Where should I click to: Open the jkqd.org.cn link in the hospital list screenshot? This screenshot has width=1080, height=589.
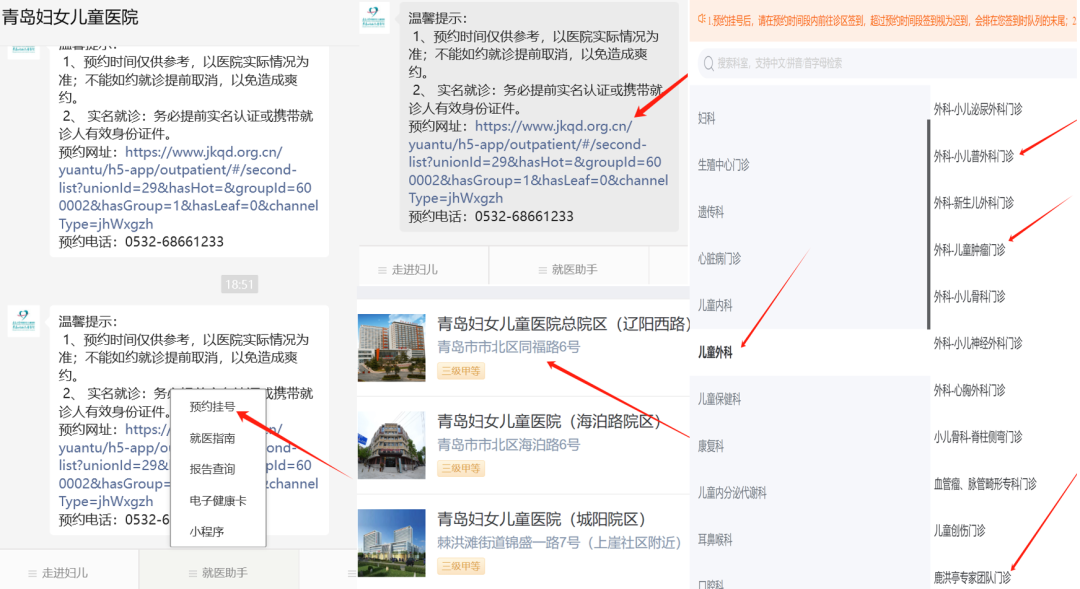538,162
